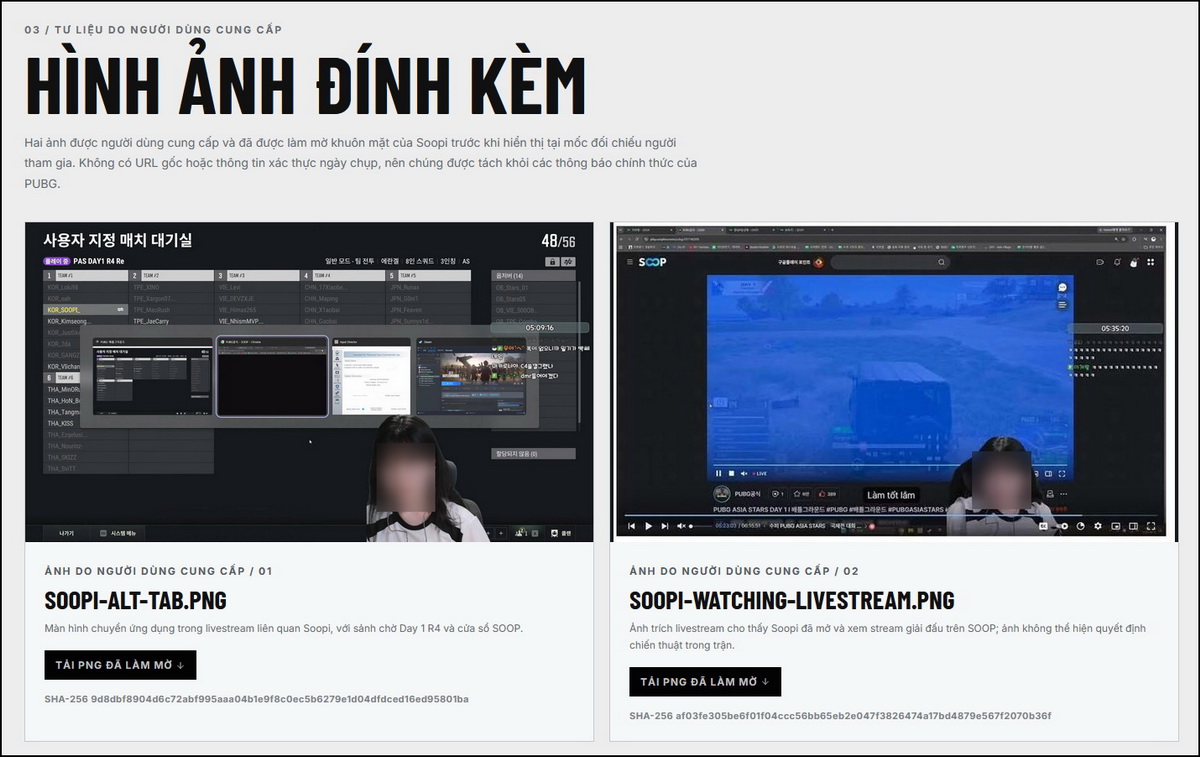The image size is (1200, 757).
Task: Click skip-to-previous in bottom player bar
Action: [631, 526]
